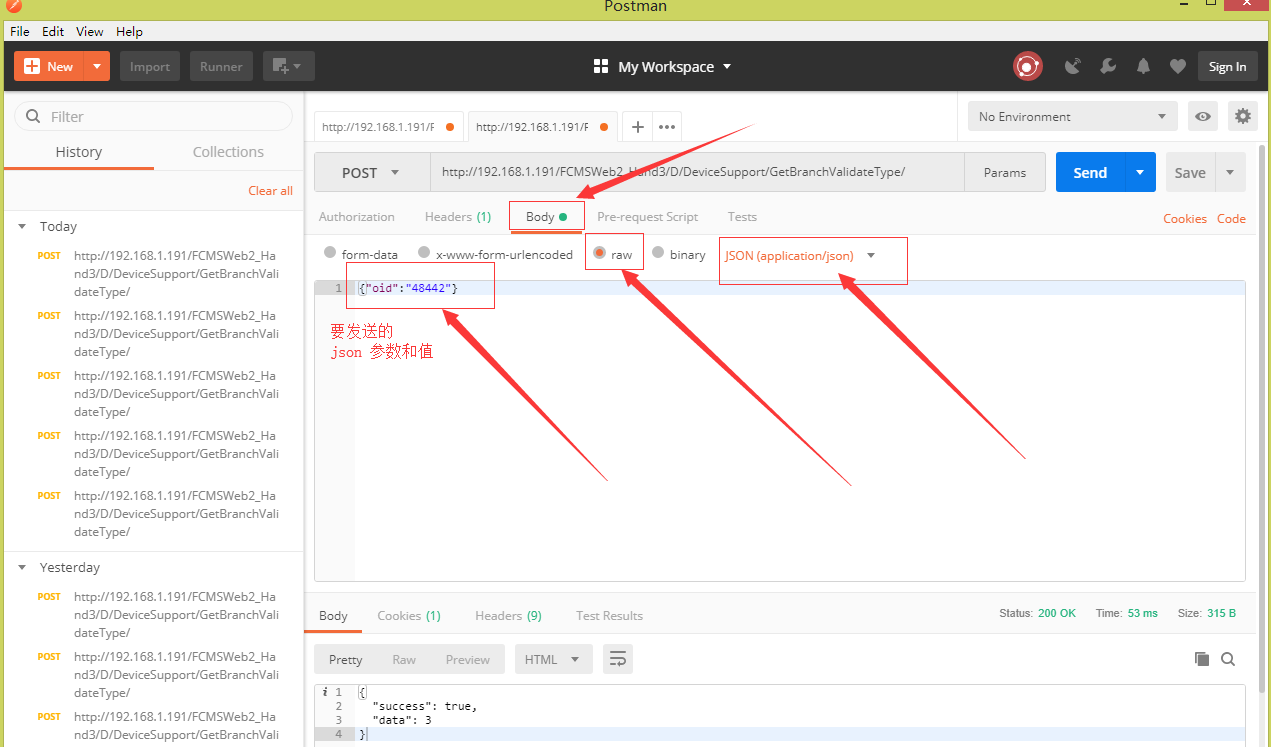Click the request URL input field

point(697,172)
